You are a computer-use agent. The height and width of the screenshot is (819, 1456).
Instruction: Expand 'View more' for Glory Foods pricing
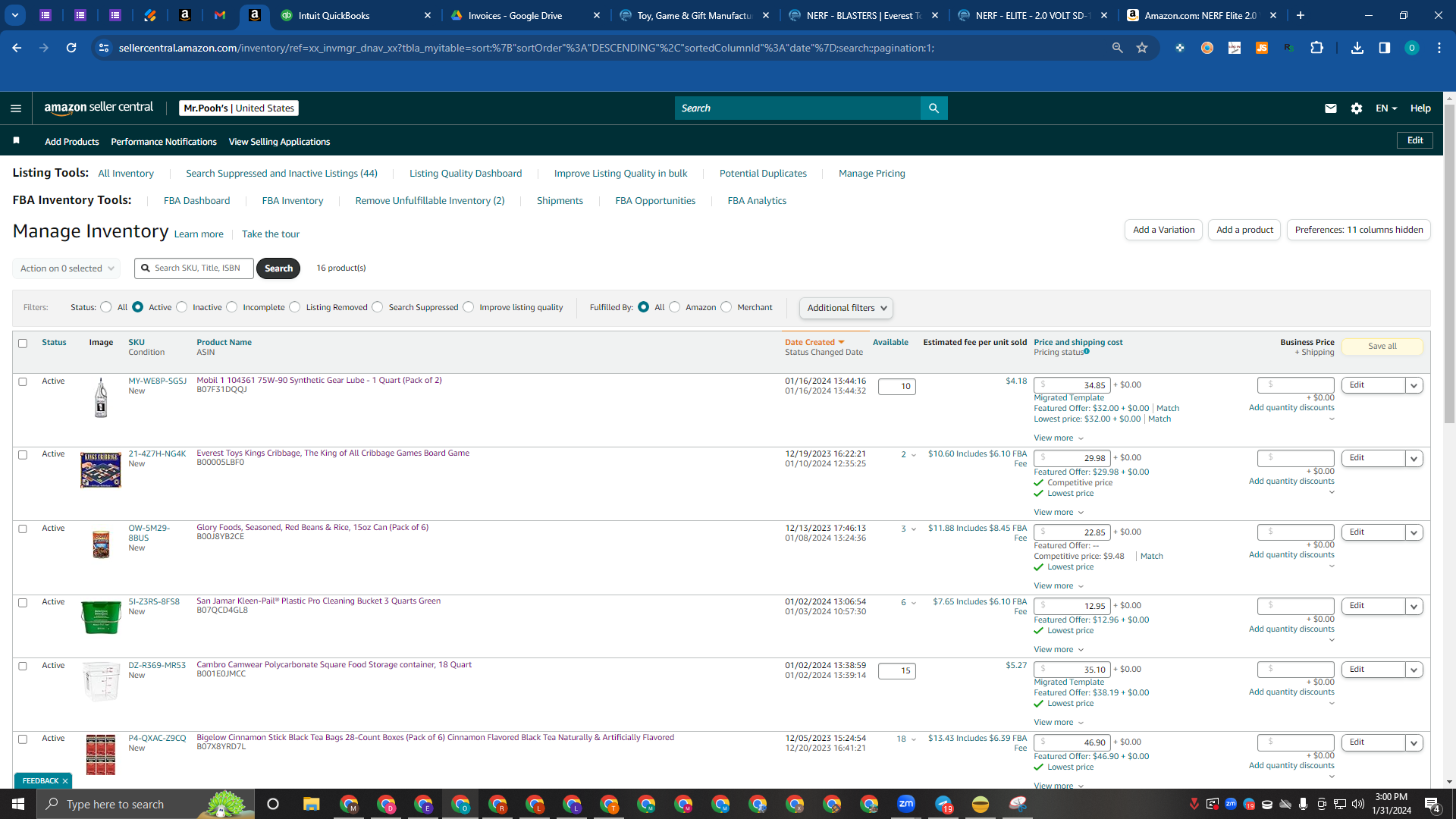[x=1059, y=586]
